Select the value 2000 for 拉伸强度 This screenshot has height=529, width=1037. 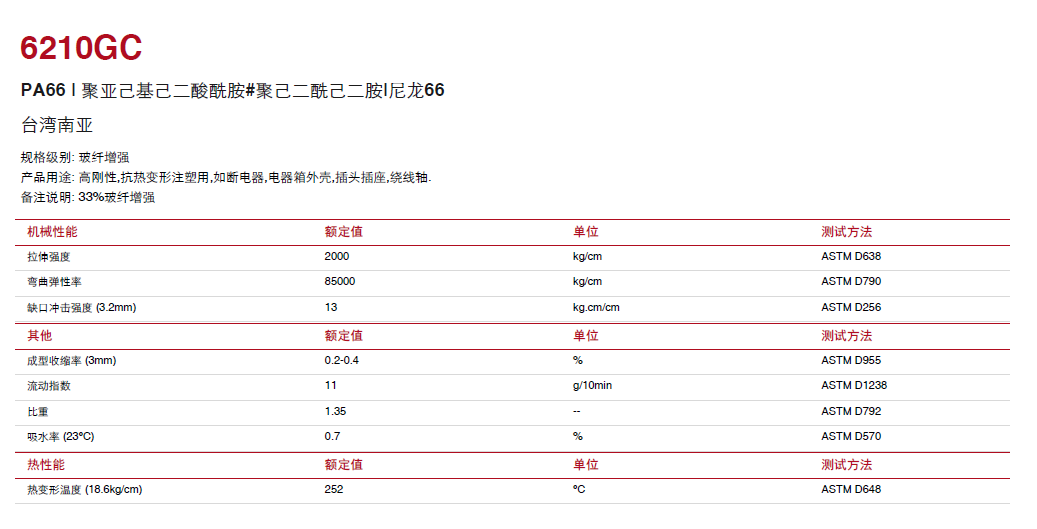(337, 257)
